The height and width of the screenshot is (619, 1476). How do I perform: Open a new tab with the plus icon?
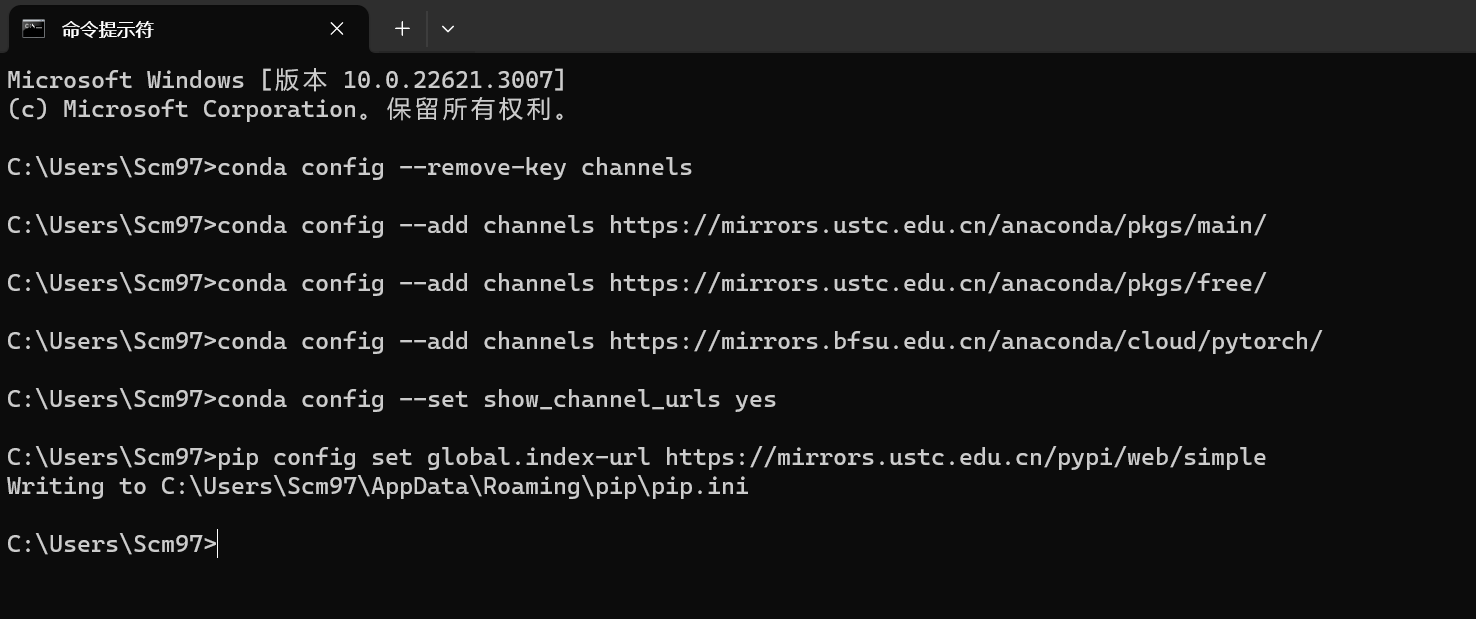(402, 29)
